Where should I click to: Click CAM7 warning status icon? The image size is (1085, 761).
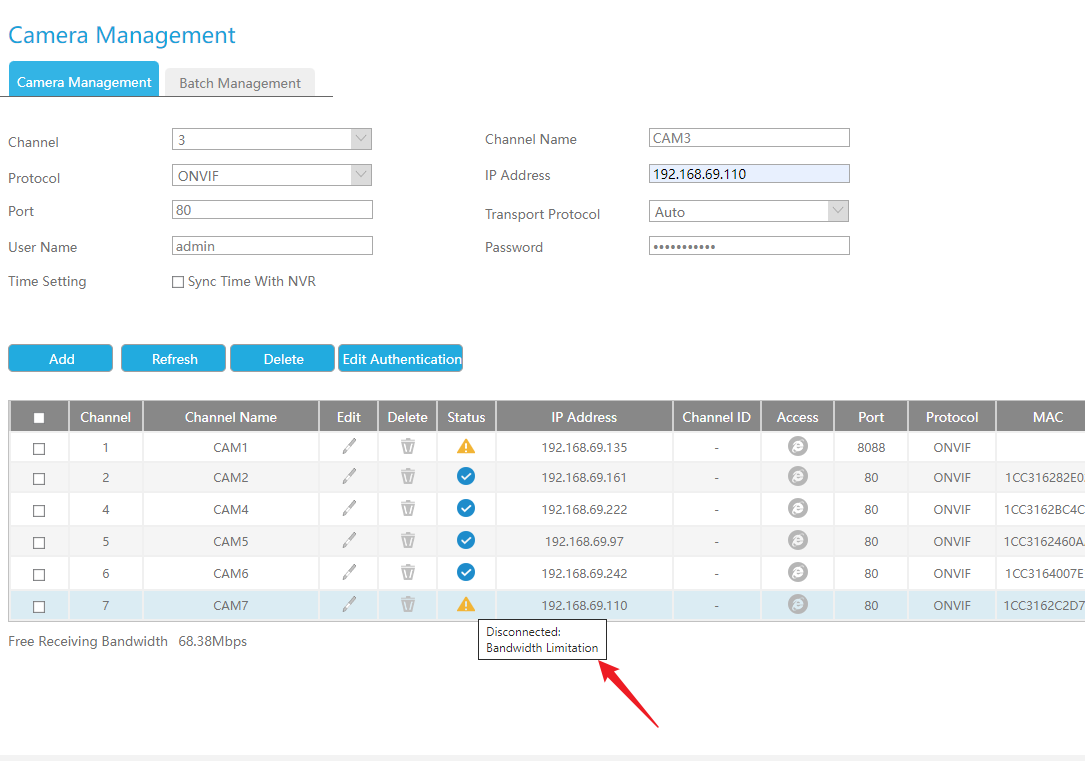[x=466, y=604]
